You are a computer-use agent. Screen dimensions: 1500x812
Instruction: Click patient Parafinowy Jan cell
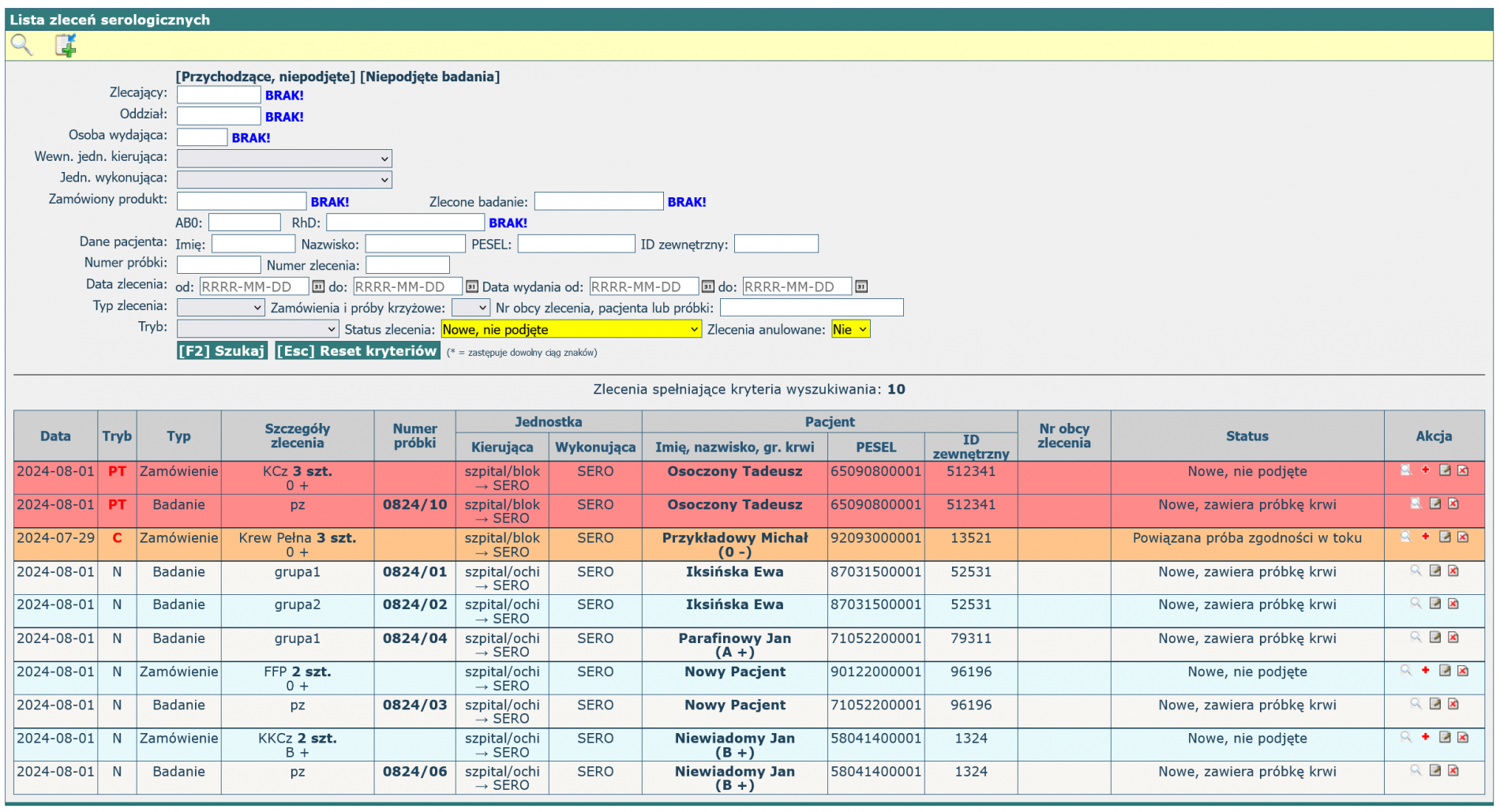click(735, 645)
